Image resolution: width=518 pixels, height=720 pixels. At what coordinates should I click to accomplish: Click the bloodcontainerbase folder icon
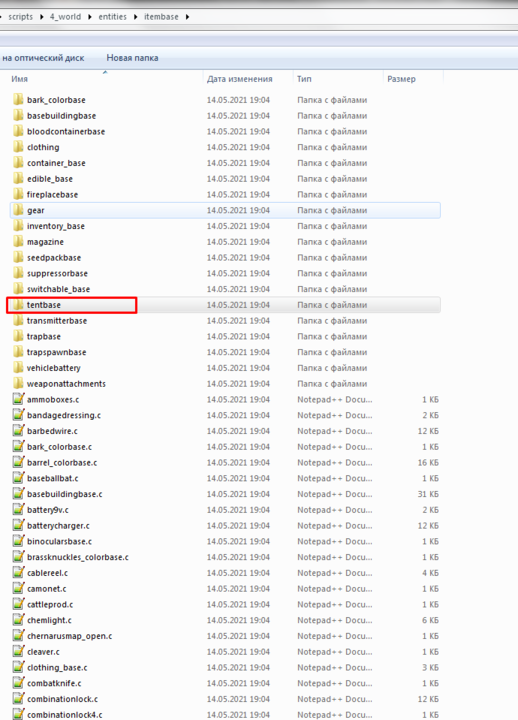tap(18, 131)
